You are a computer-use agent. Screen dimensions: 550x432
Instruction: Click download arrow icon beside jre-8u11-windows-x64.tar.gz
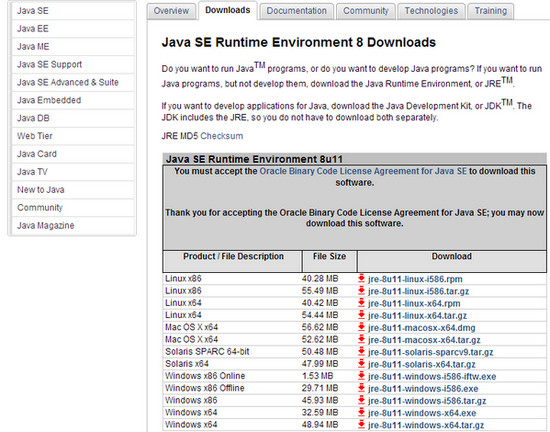pyautogui.click(x=361, y=425)
